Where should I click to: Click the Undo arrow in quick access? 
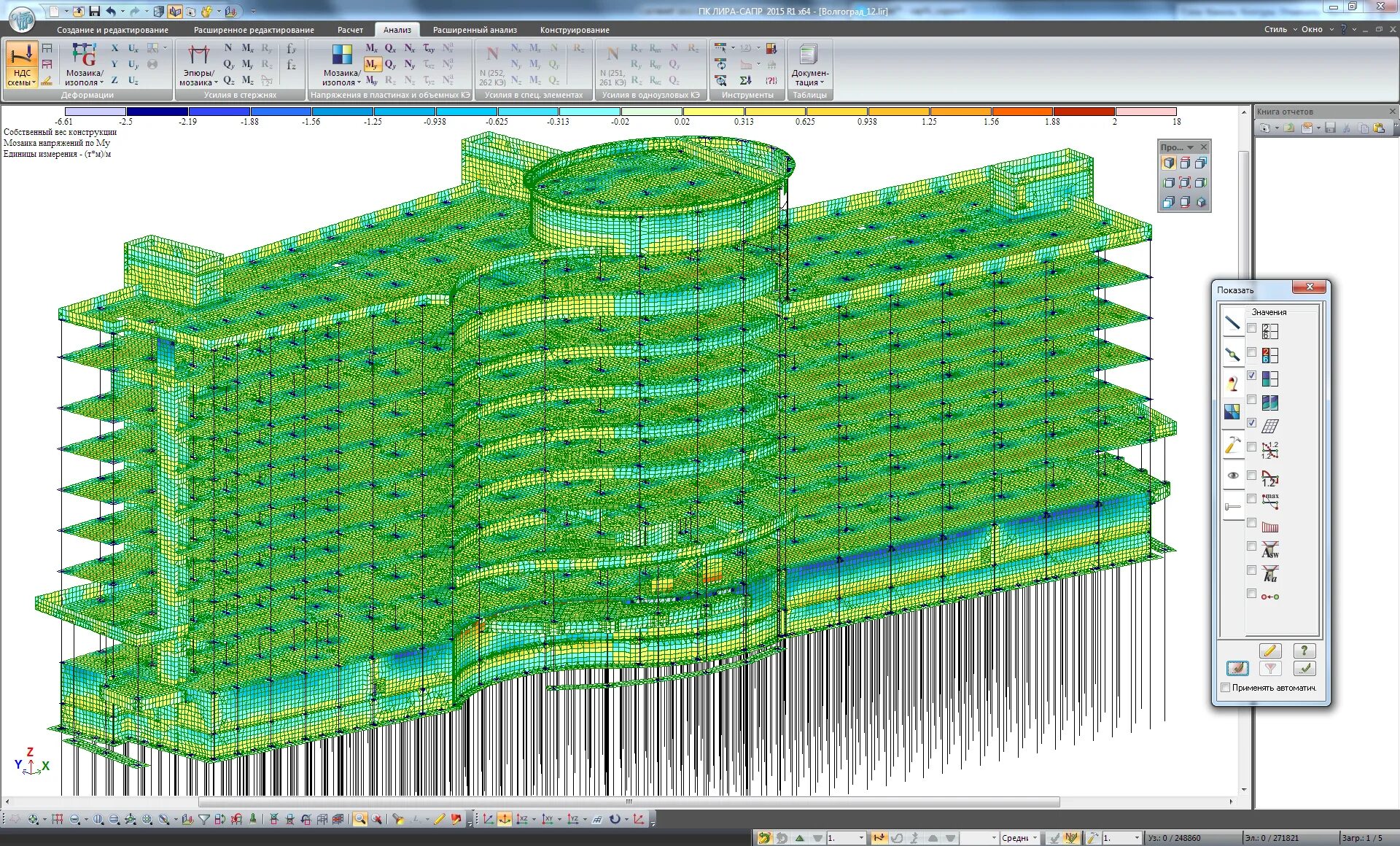click(111, 11)
